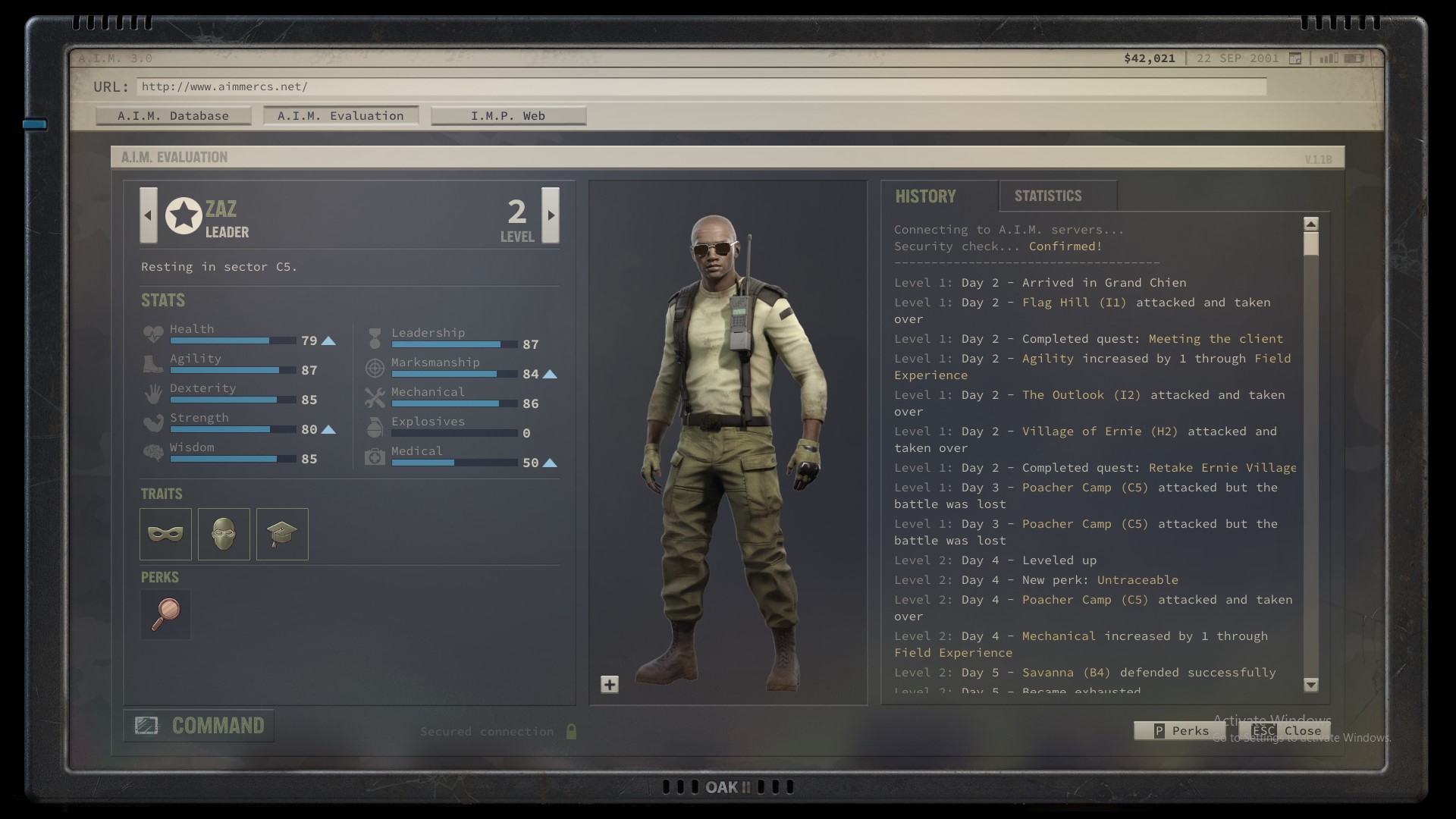The height and width of the screenshot is (819, 1456).
Task: Click the ZAZ mercenary name
Action: 221,209
